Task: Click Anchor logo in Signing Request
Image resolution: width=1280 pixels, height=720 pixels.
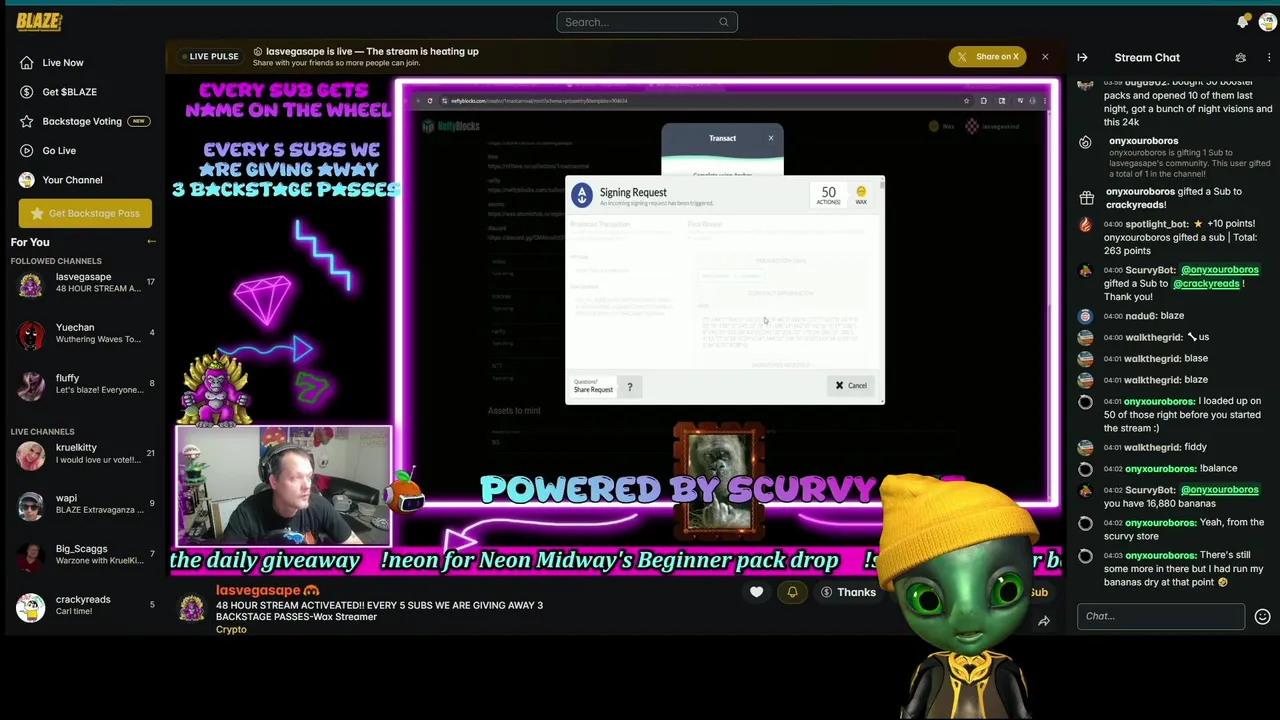Action: tap(581, 195)
